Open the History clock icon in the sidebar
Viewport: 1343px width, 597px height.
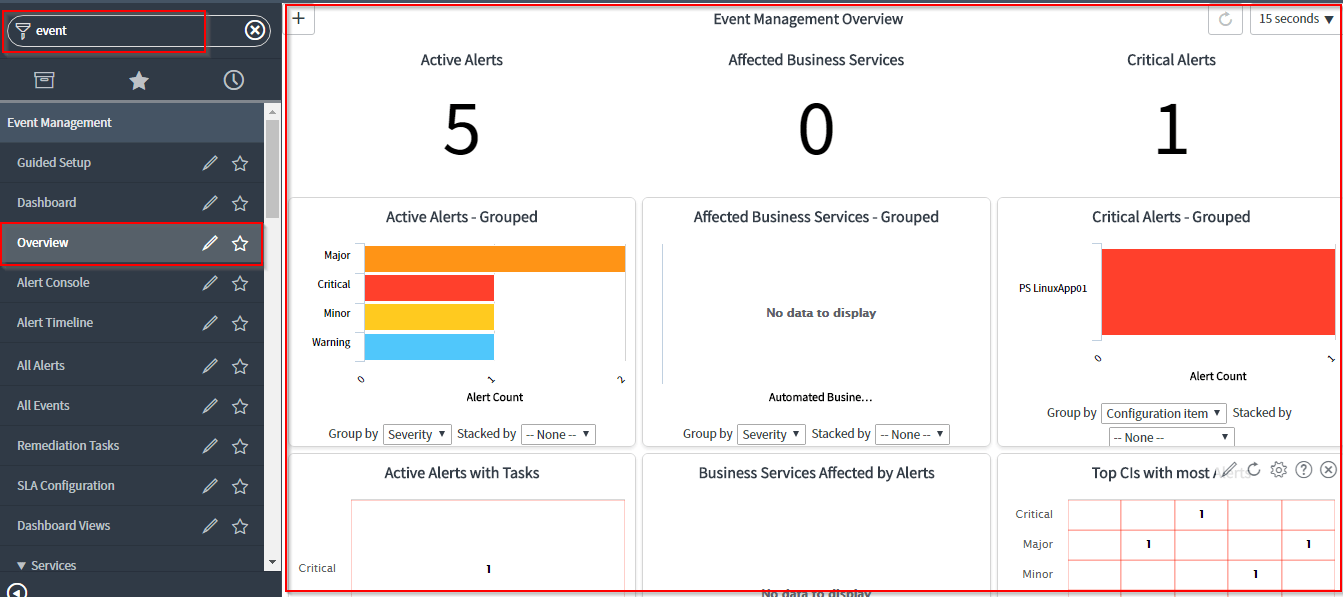point(233,80)
